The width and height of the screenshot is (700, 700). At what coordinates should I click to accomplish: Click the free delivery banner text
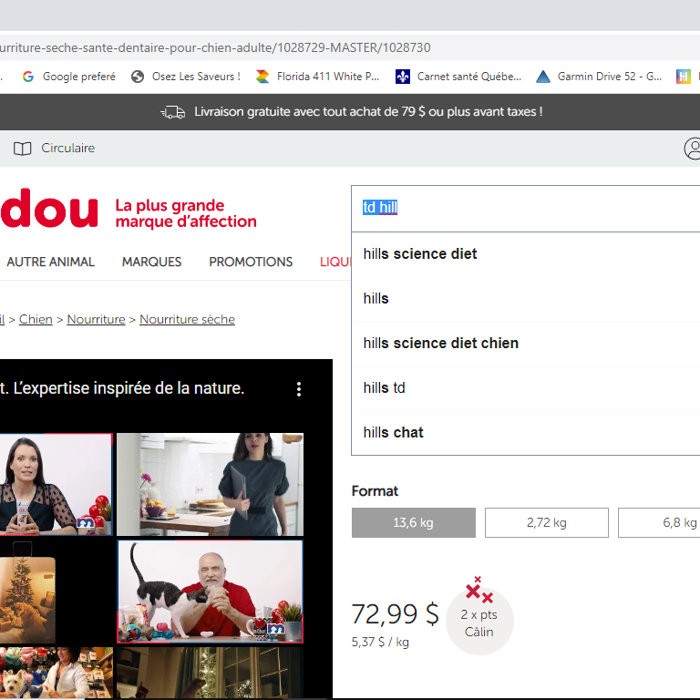[x=368, y=112]
